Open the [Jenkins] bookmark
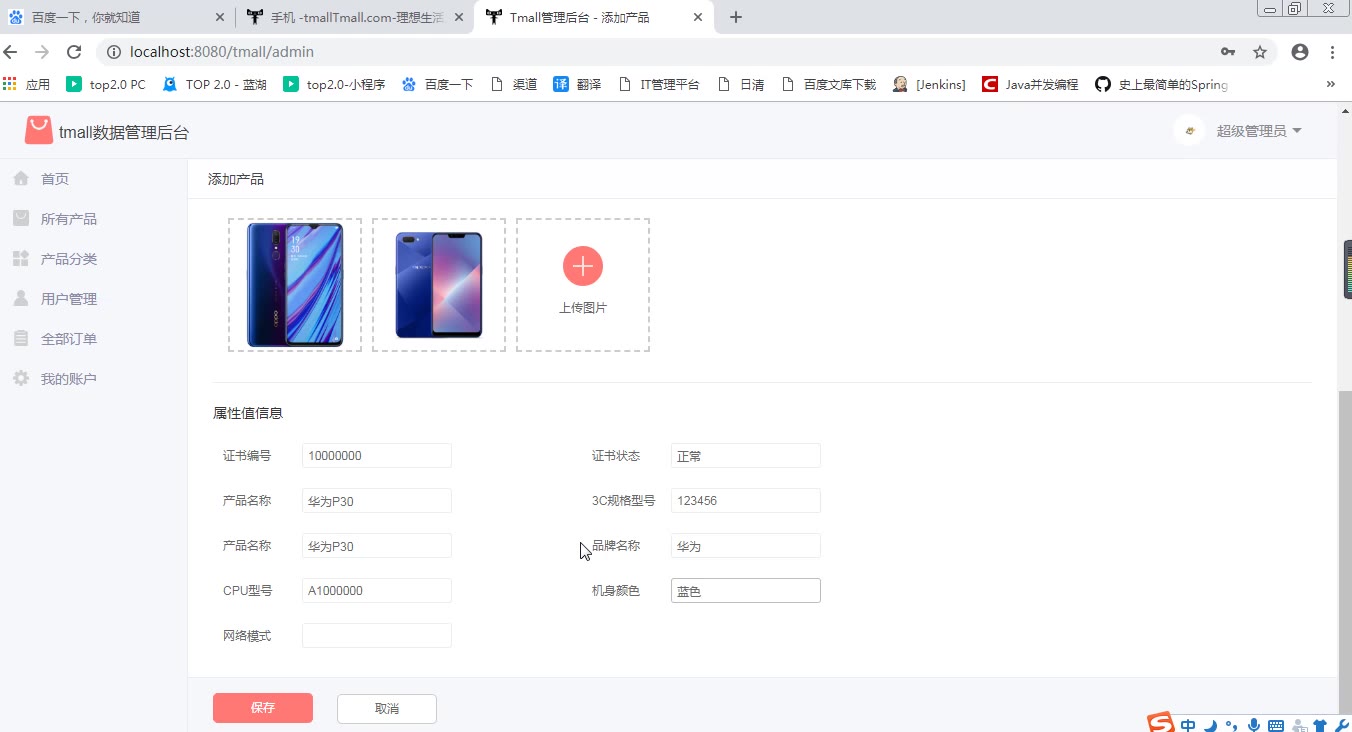Viewport: 1352px width, 732px height. 929,84
